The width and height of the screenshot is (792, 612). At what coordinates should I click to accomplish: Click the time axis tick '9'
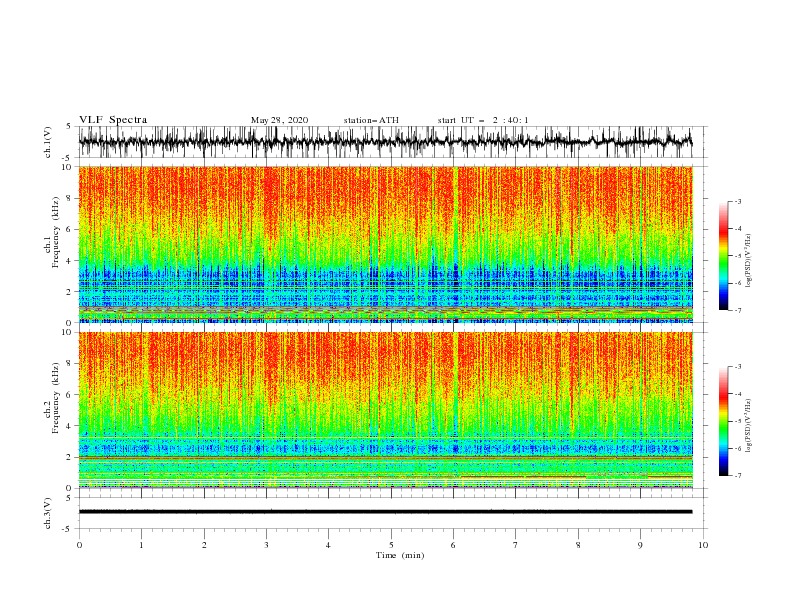point(640,545)
